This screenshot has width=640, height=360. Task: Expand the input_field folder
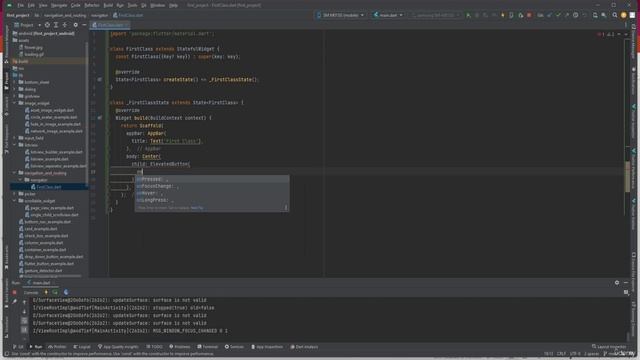pos(15,138)
